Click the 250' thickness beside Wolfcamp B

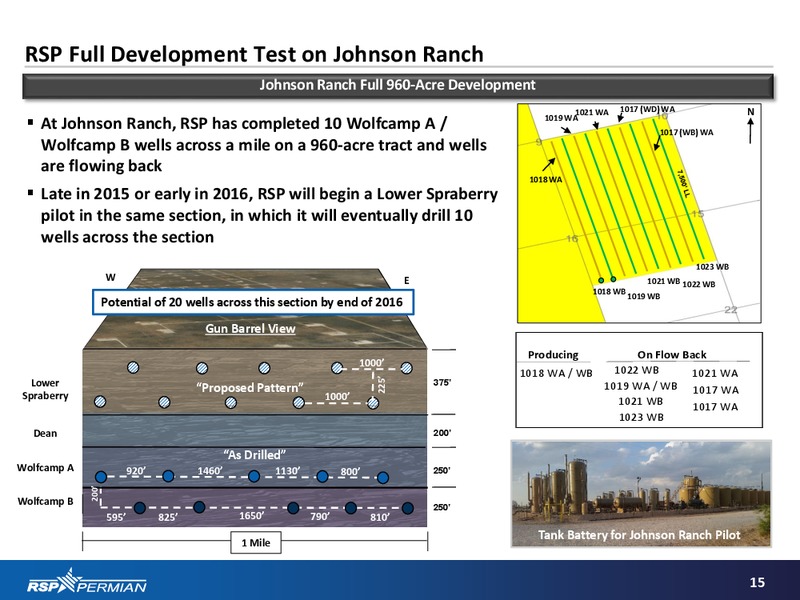[x=442, y=507]
